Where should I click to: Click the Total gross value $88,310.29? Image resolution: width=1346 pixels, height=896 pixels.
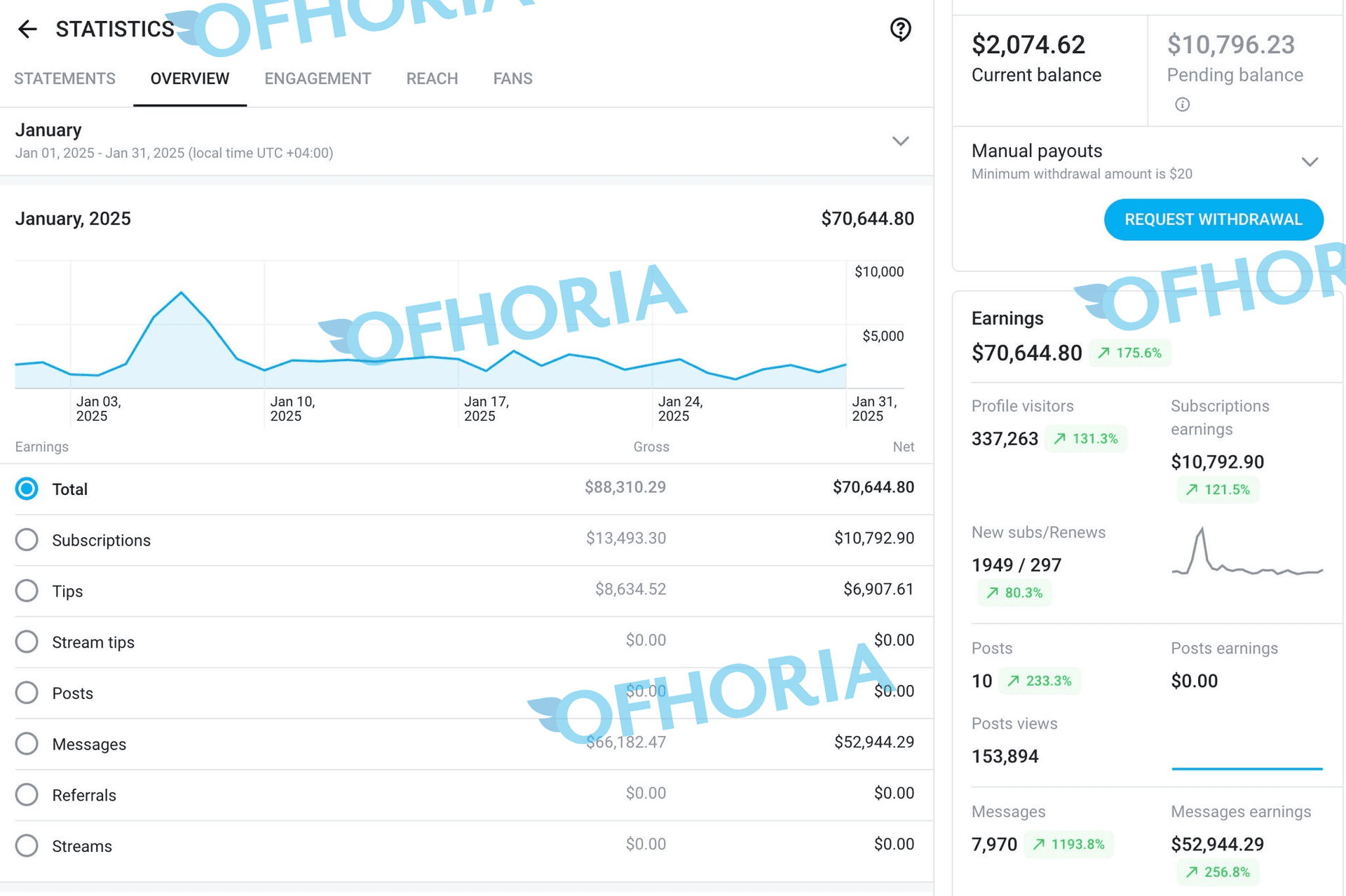tap(625, 487)
